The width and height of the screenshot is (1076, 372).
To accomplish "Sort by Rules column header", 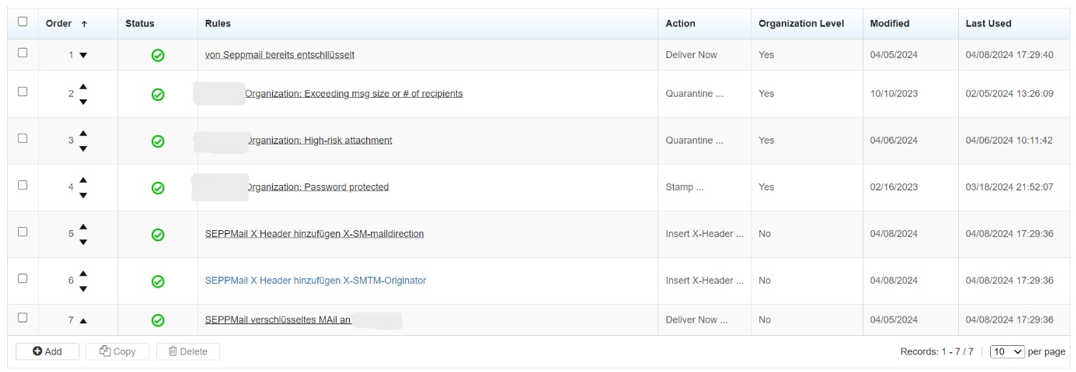I will [218, 23].
